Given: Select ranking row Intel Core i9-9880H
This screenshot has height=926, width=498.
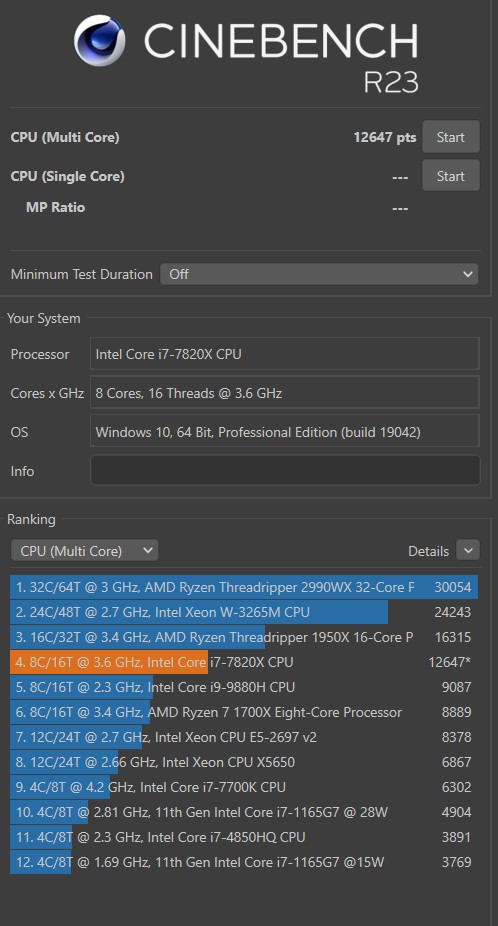Looking at the screenshot, I should click(x=244, y=687).
